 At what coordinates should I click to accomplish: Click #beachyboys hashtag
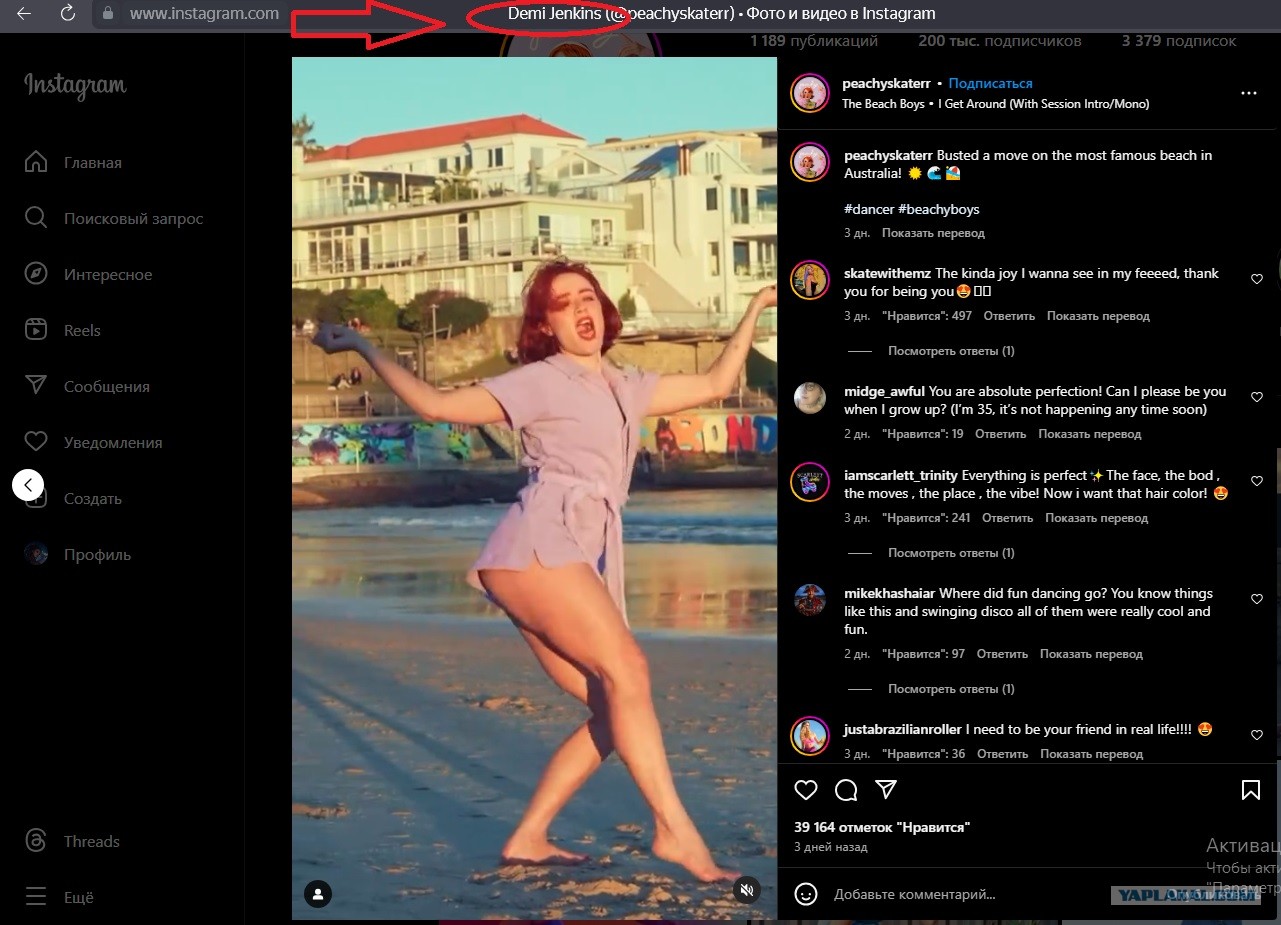(939, 209)
